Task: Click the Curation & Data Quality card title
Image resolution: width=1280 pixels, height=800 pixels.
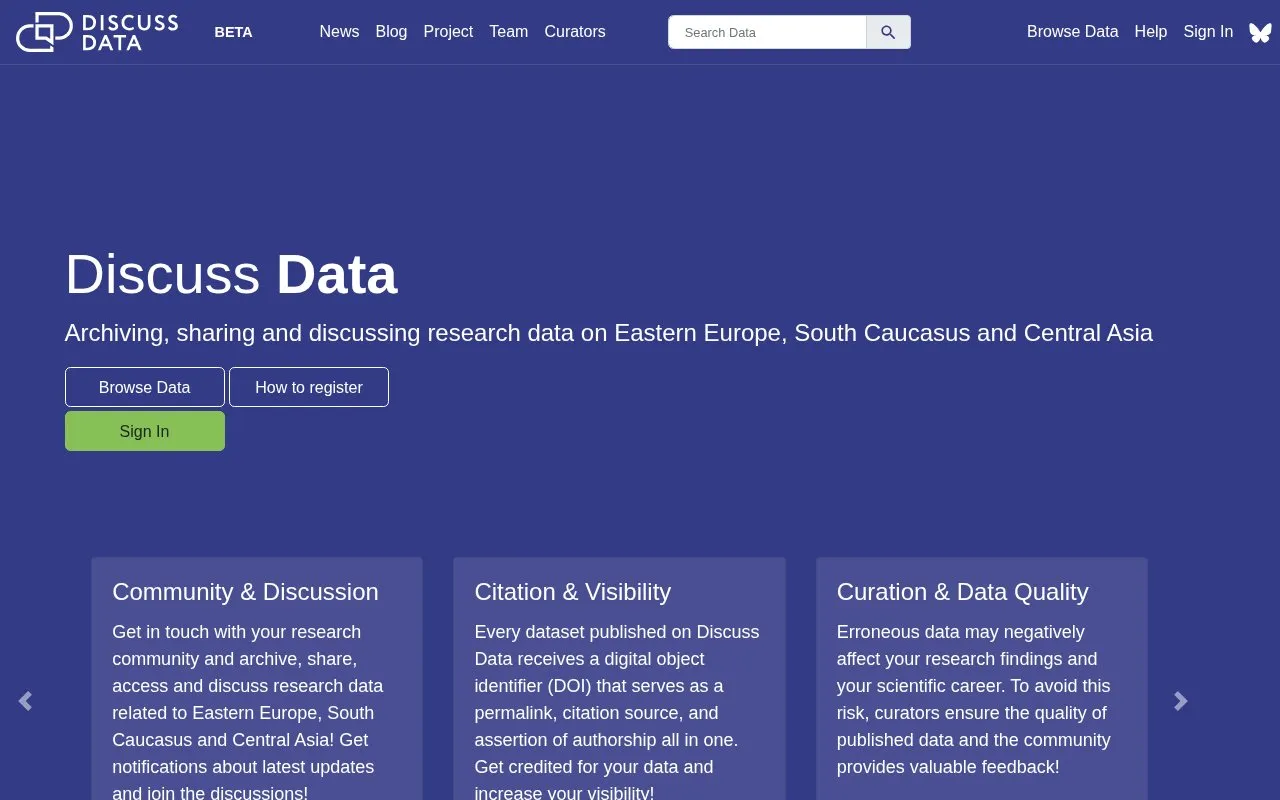Action: tap(962, 592)
